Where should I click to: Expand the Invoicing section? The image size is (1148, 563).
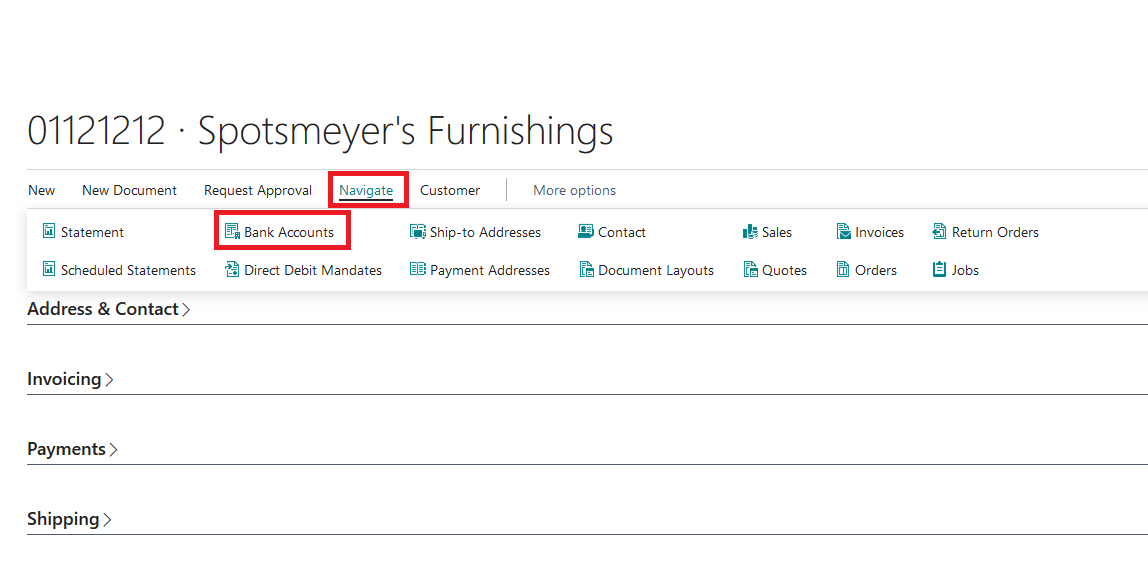click(70, 379)
